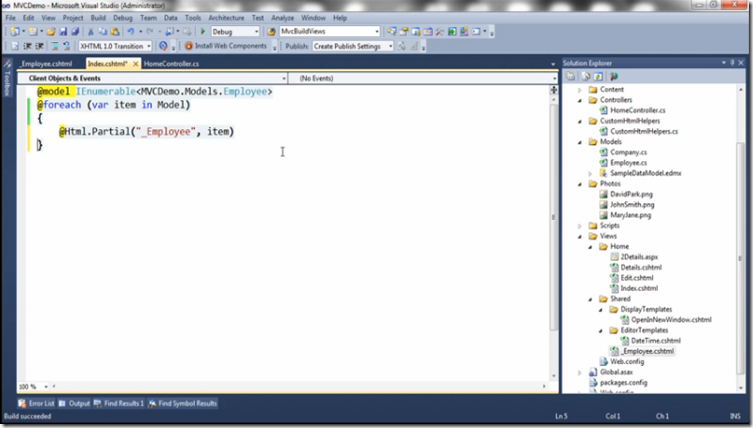
Task: Click the tools wrench icon in the standard toolbar
Action: (x=439, y=32)
